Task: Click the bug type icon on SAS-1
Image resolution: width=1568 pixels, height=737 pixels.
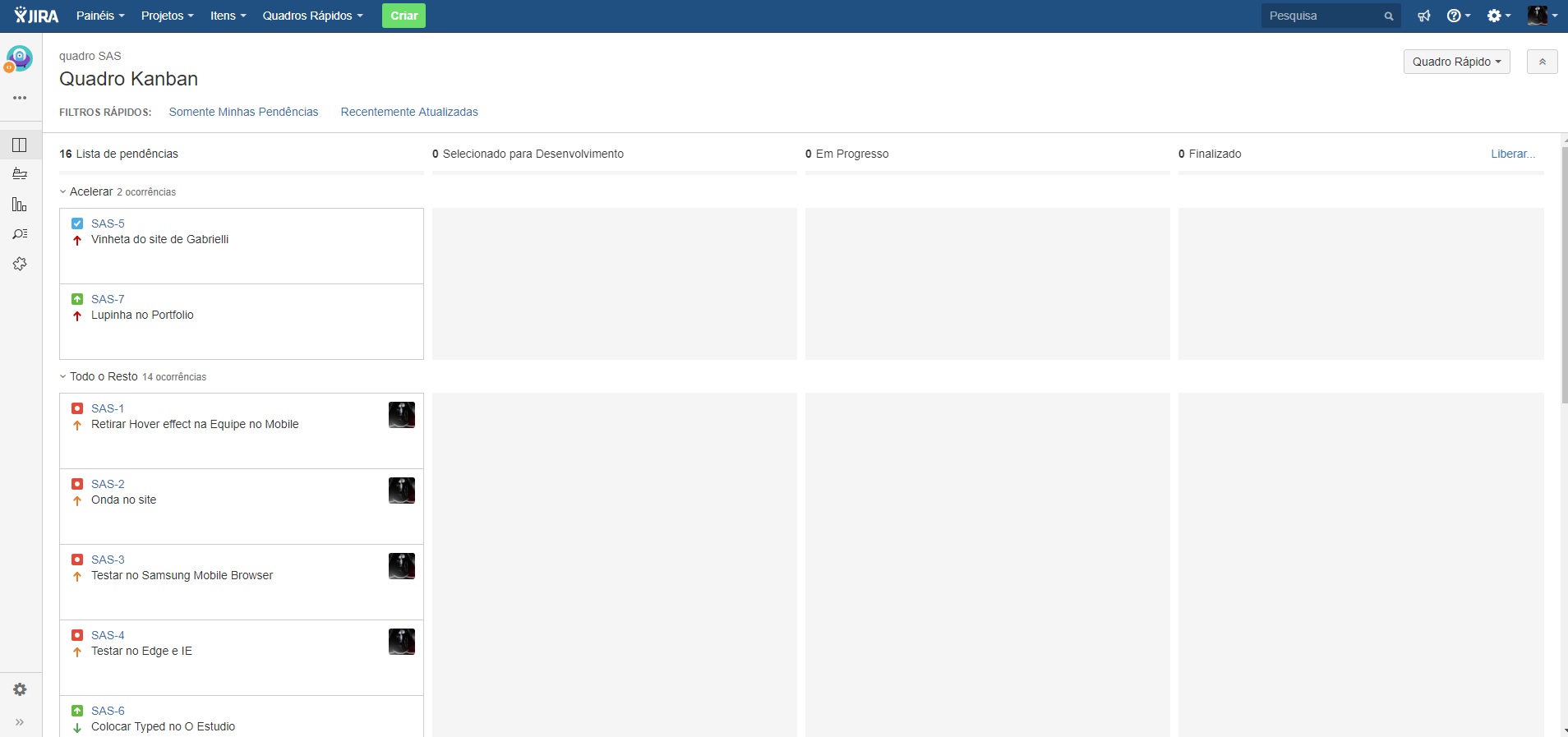Action: (77, 408)
